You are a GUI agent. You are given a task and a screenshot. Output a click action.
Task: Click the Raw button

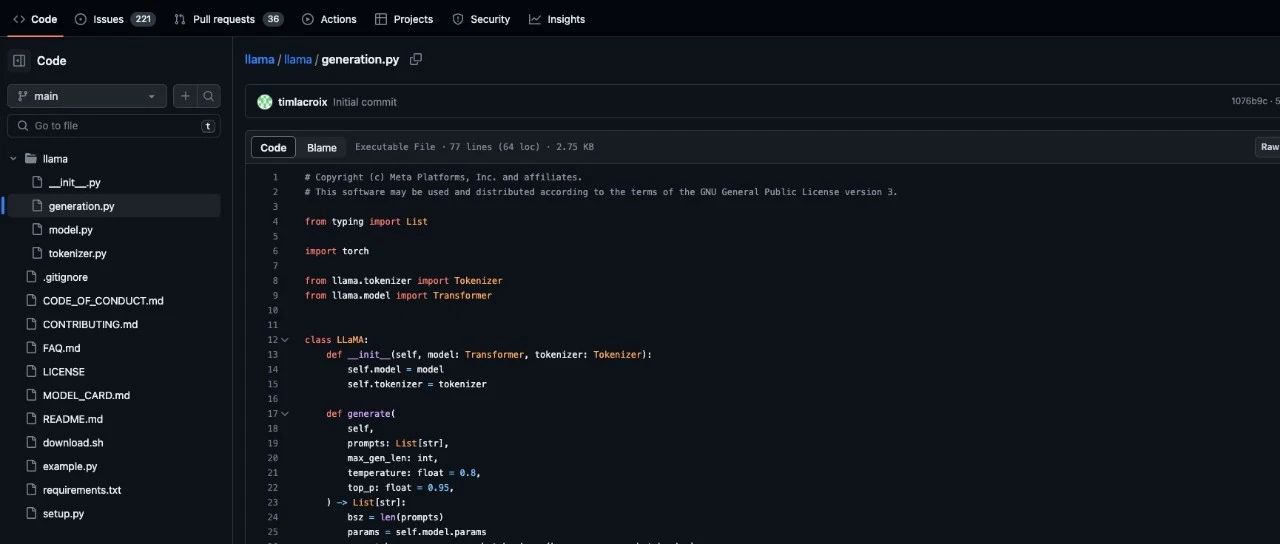[x=1267, y=148]
